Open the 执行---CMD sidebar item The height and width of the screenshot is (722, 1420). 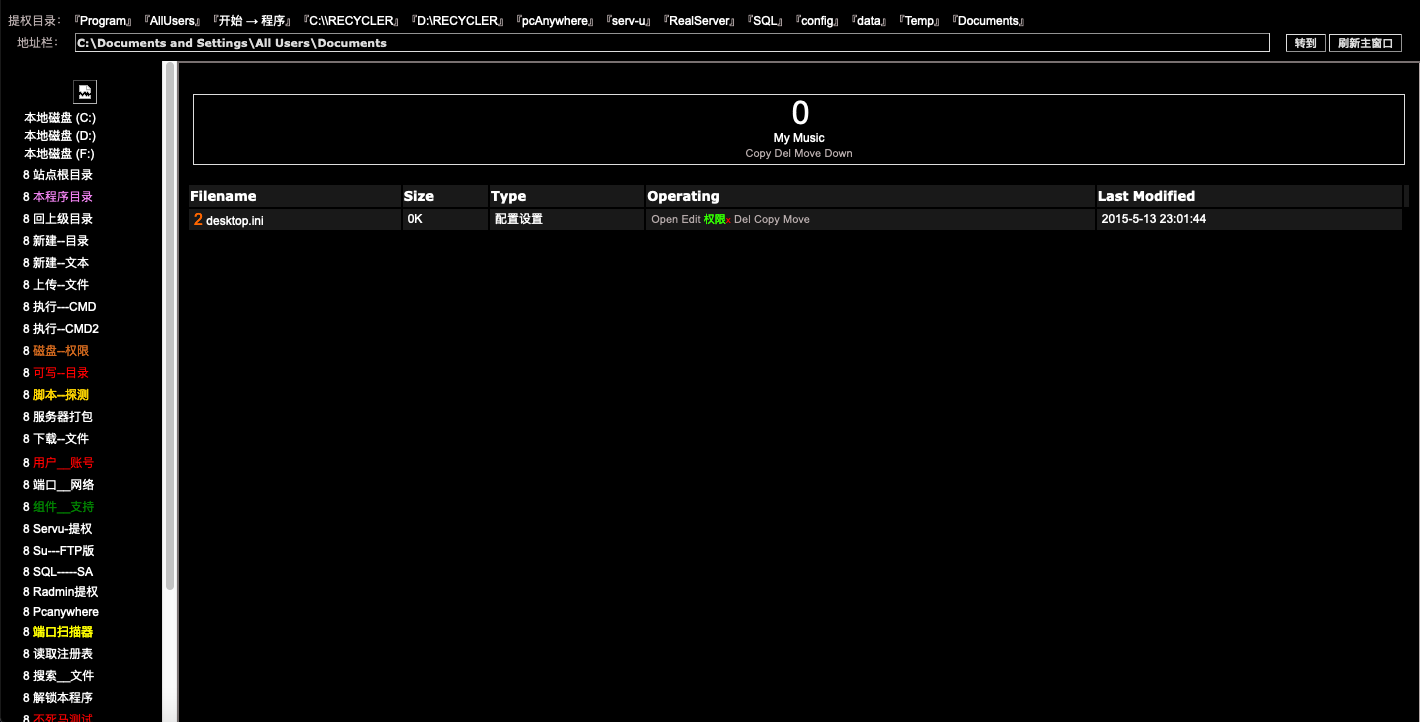(x=65, y=307)
